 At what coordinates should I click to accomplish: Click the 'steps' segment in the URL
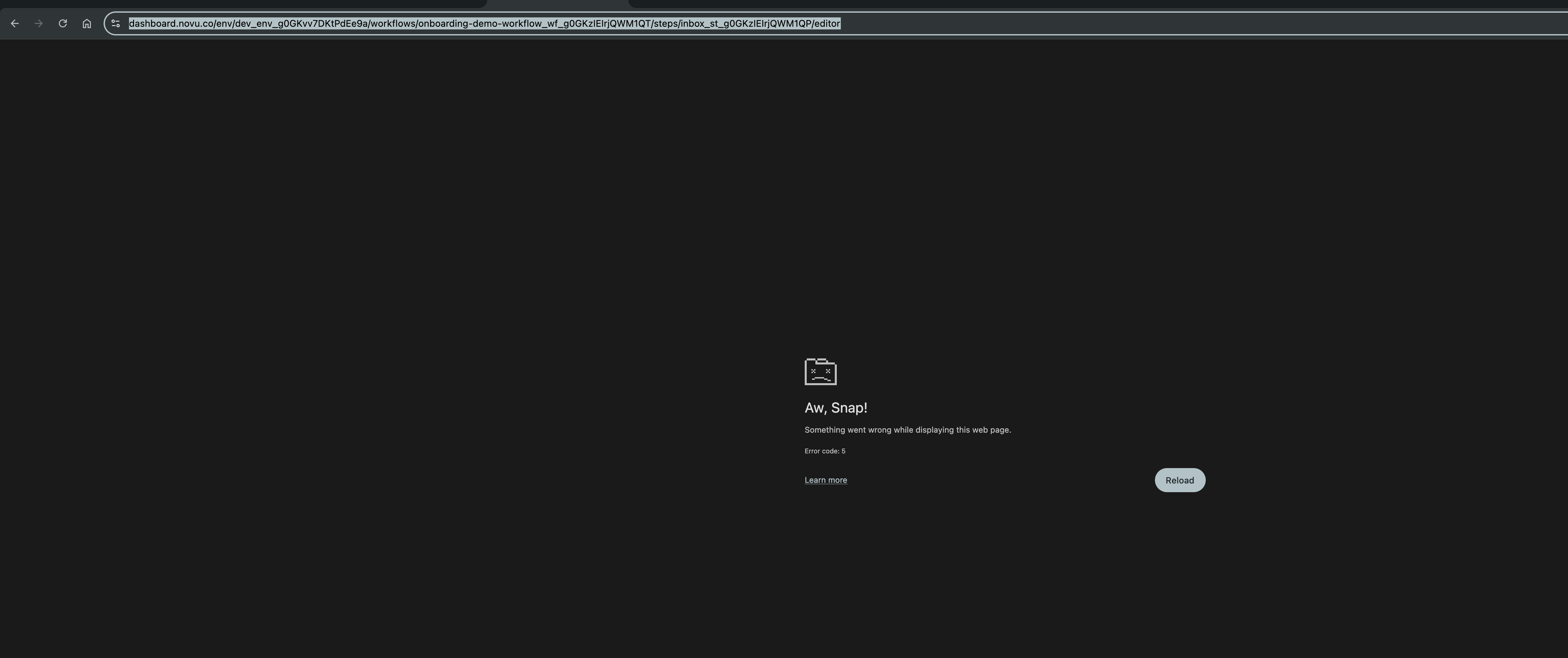[x=665, y=24]
